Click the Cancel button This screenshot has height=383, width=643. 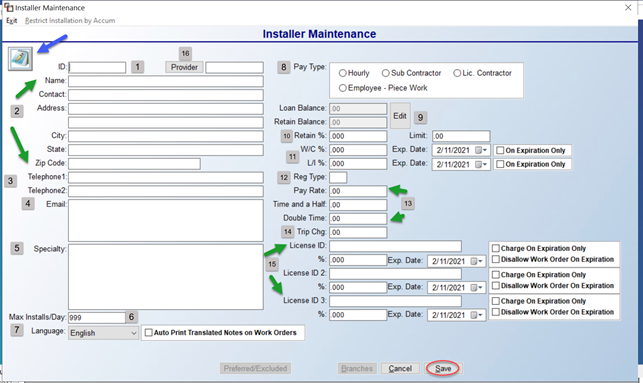(x=400, y=368)
